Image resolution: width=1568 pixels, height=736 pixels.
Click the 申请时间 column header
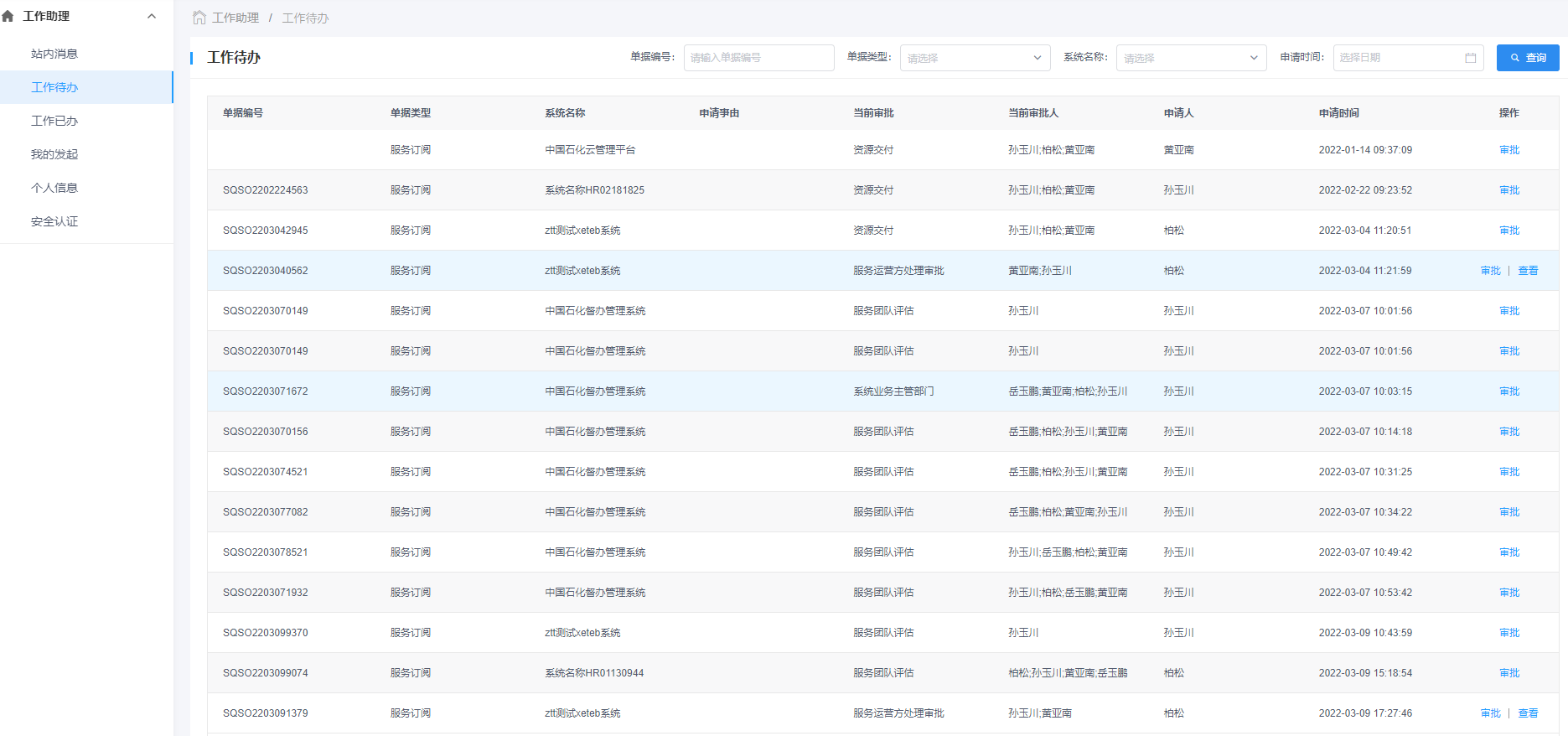(1339, 113)
